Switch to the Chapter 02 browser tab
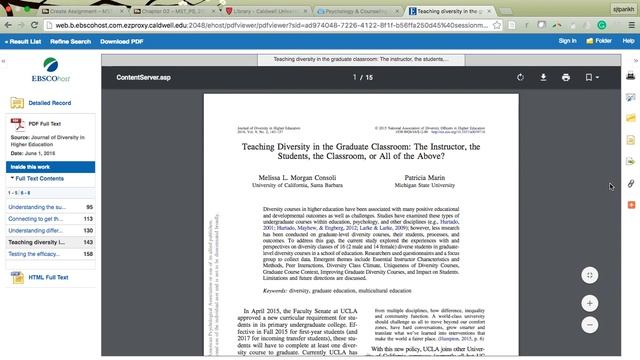Image resolution: width=640 pixels, height=360 pixels. pos(173,11)
